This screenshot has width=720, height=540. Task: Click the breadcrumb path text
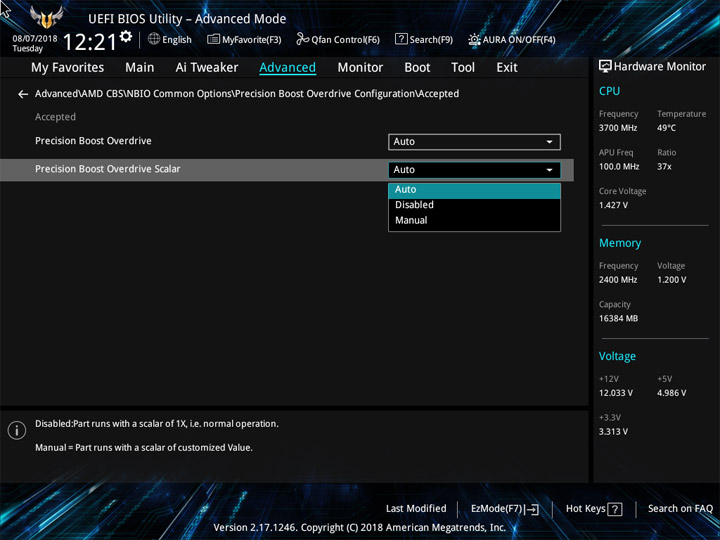(x=247, y=94)
